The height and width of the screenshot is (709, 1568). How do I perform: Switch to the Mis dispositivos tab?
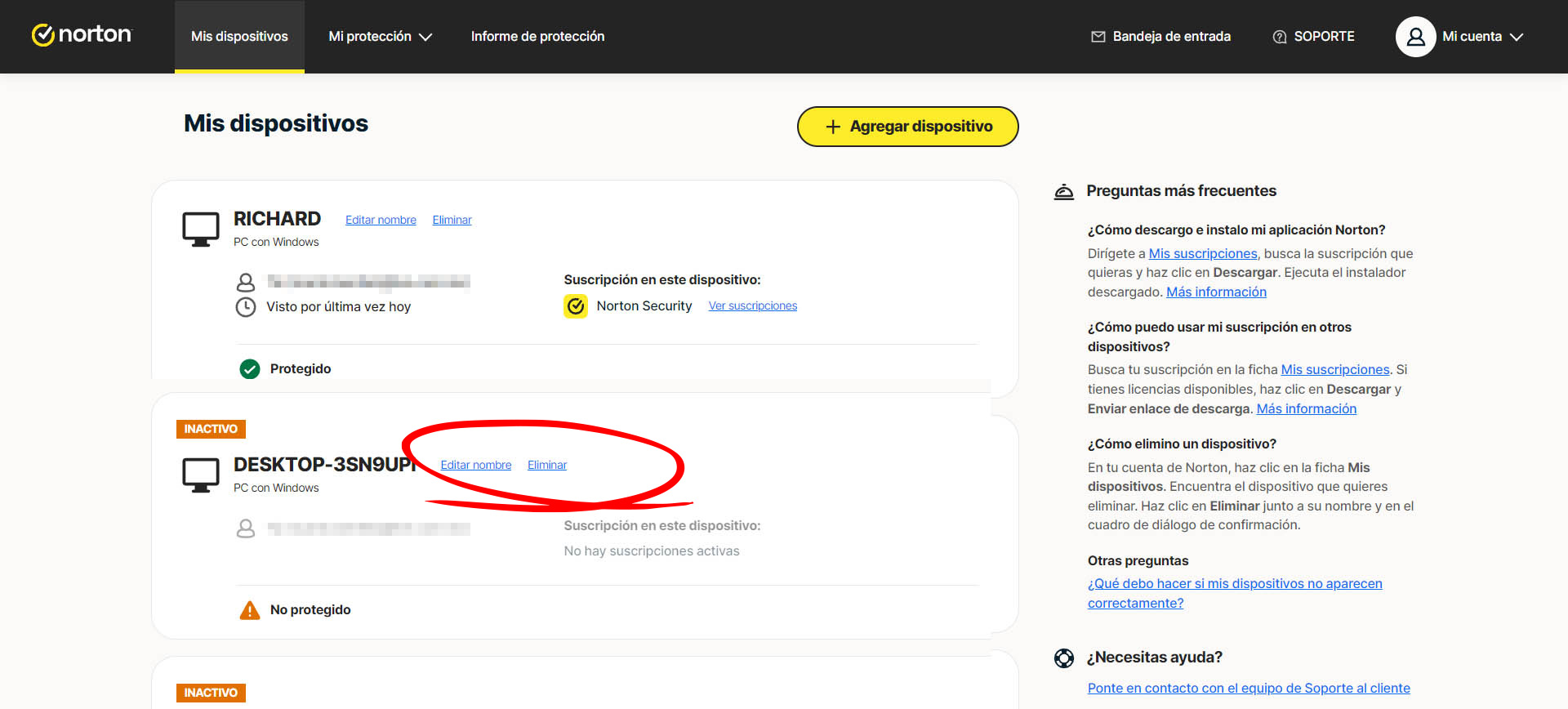click(239, 37)
